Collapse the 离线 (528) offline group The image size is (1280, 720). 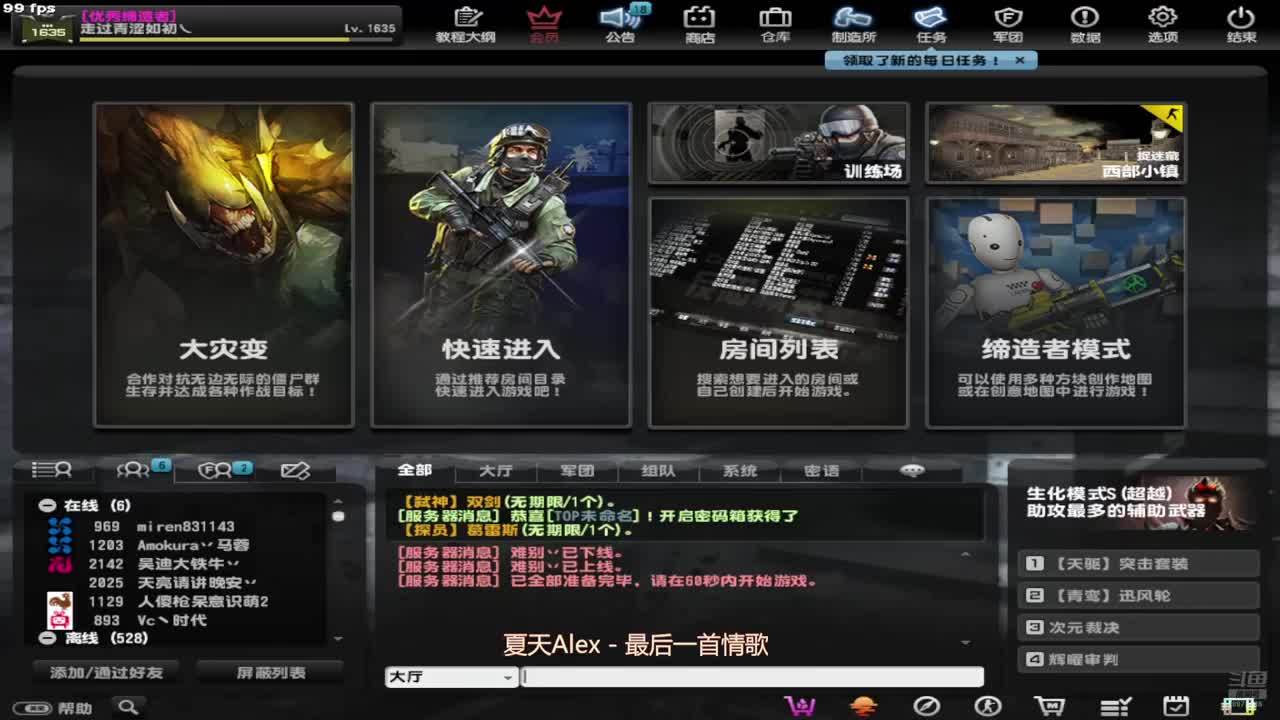point(47,638)
